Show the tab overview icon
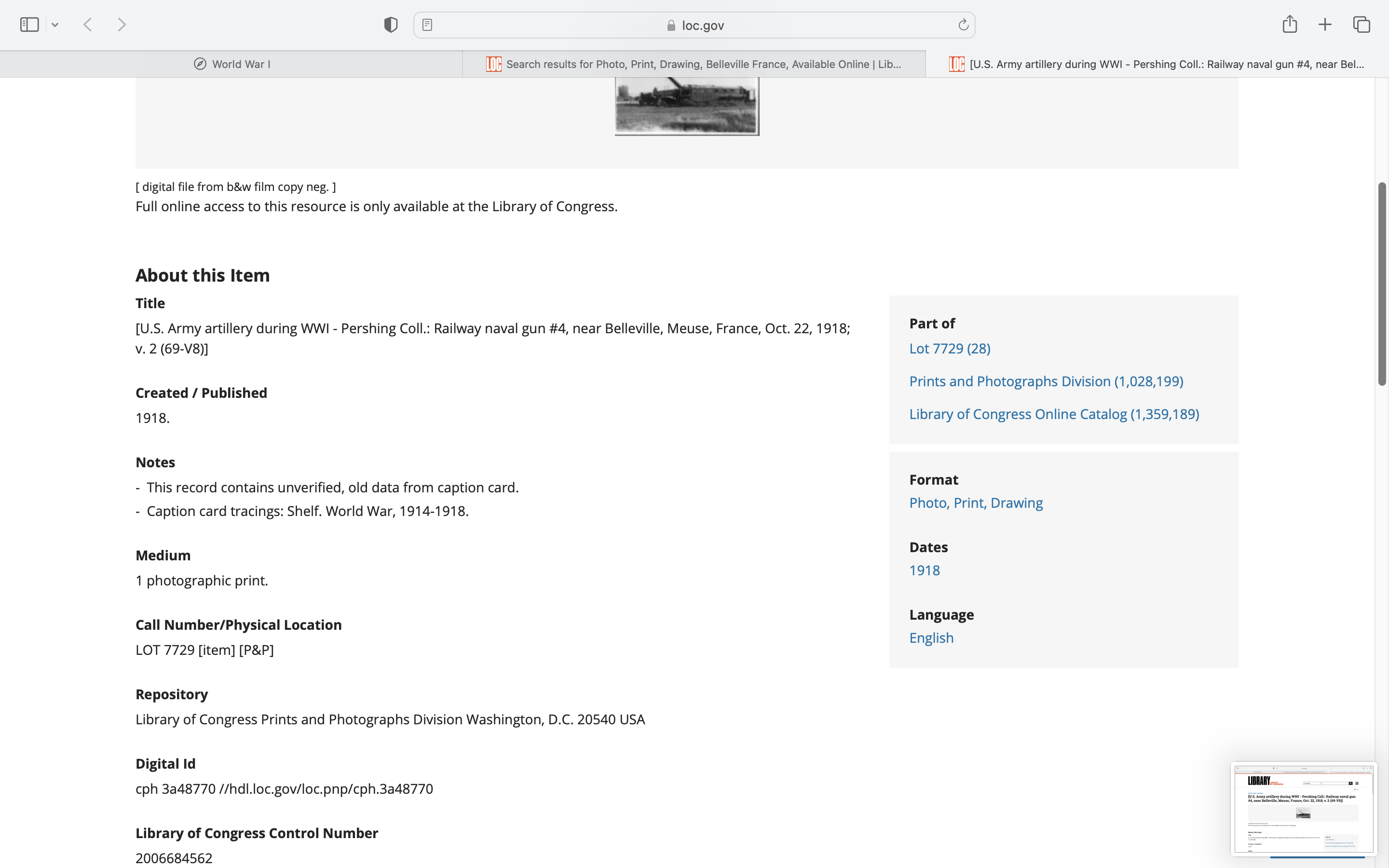1389x868 pixels. 1362,25
